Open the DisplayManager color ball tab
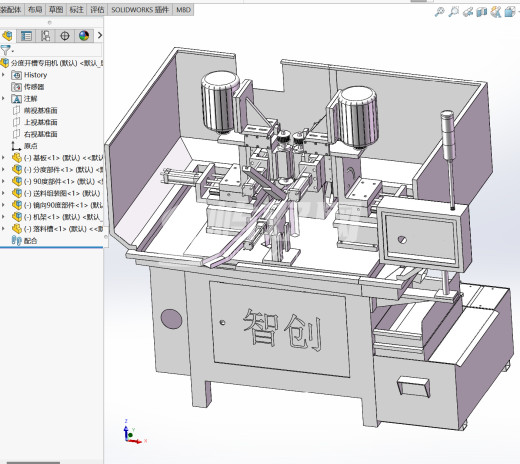This screenshot has width=520, height=464. coord(84,36)
